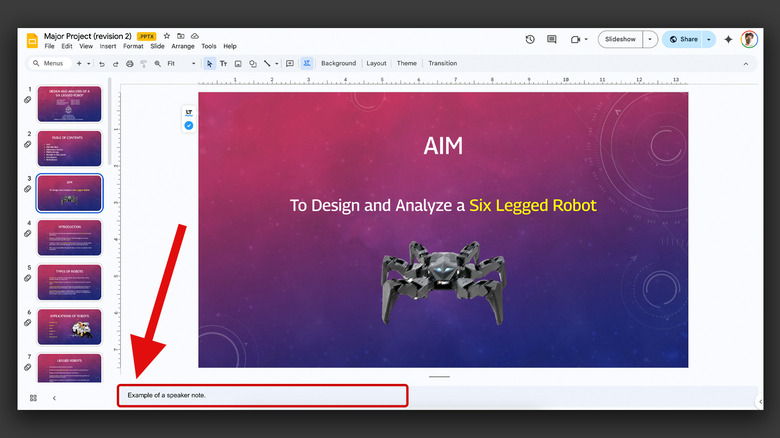Search the Menus field
Screen dimensions: 780x438
[50, 64]
